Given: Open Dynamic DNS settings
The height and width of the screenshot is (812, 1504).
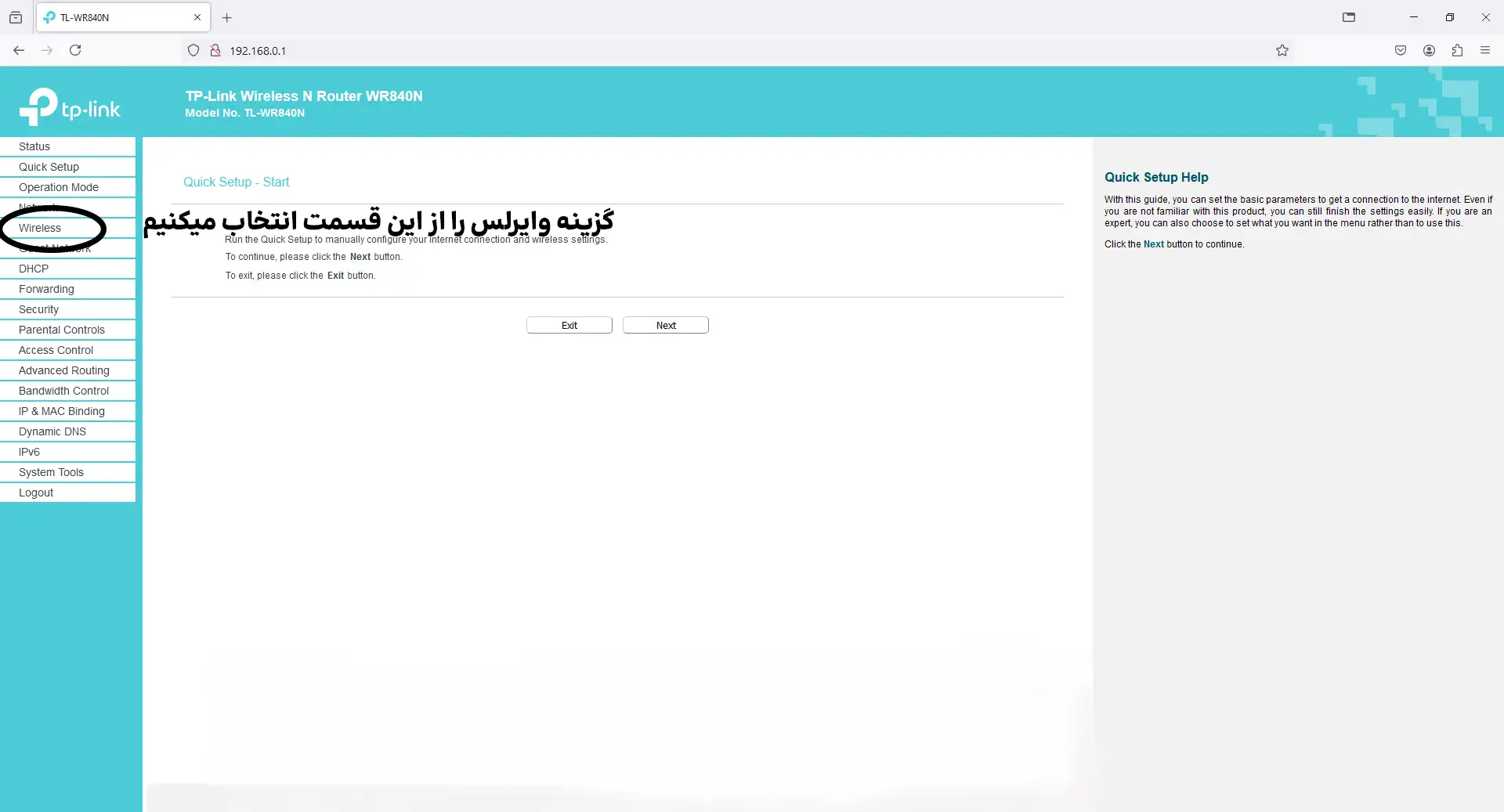Looking at the screenshot, I should (67, 431).
